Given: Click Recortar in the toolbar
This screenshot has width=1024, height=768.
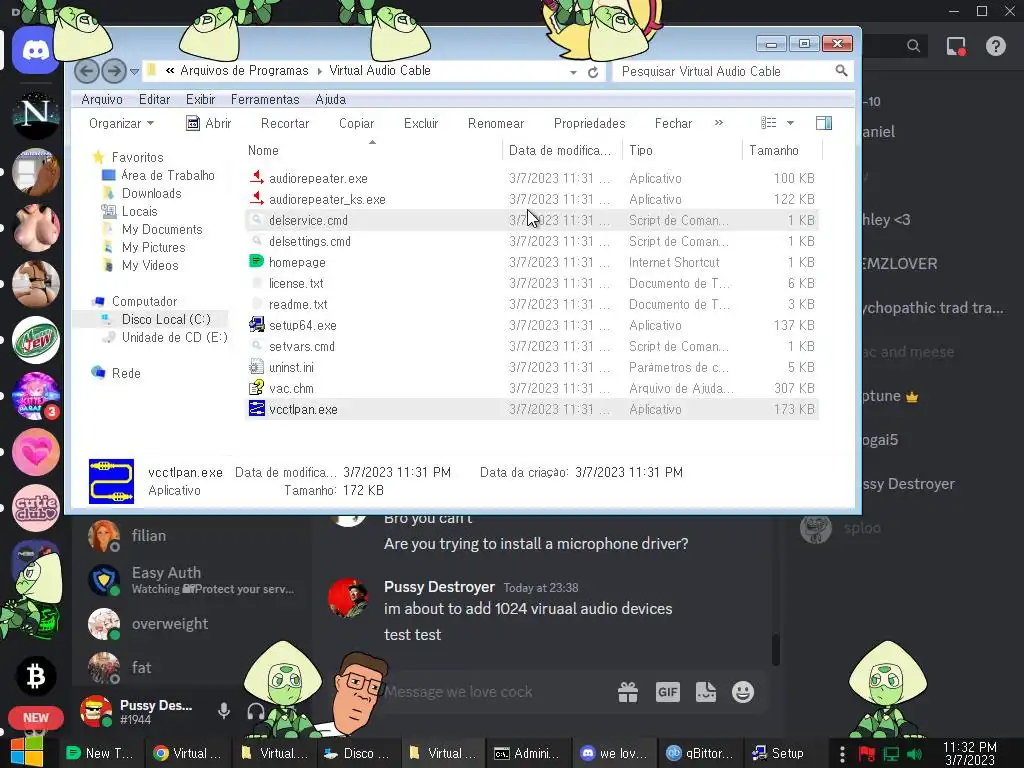Looking at the screenshot, I should [285, 123].
